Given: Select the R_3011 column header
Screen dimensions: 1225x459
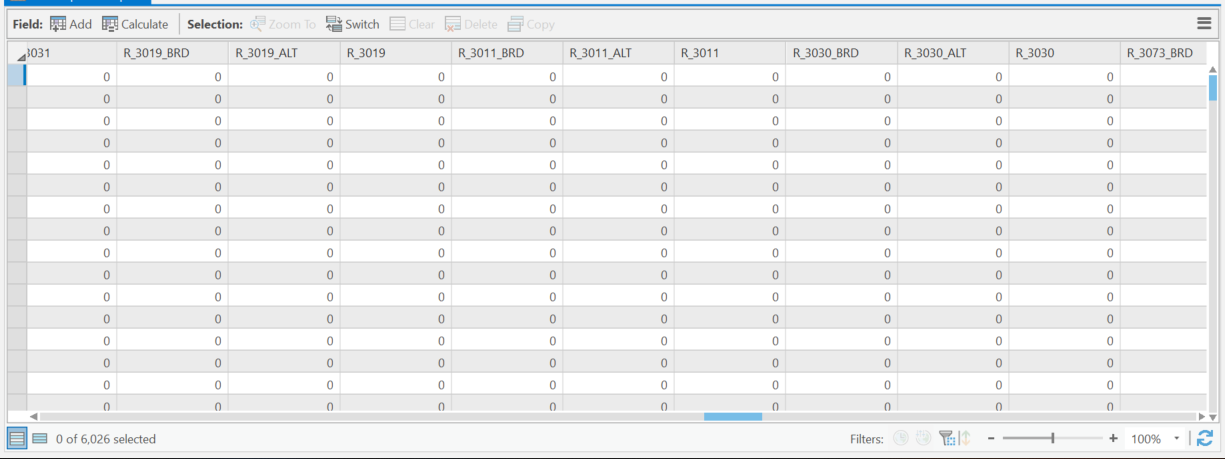Looking at the screenshot, I should pos(730,53).
